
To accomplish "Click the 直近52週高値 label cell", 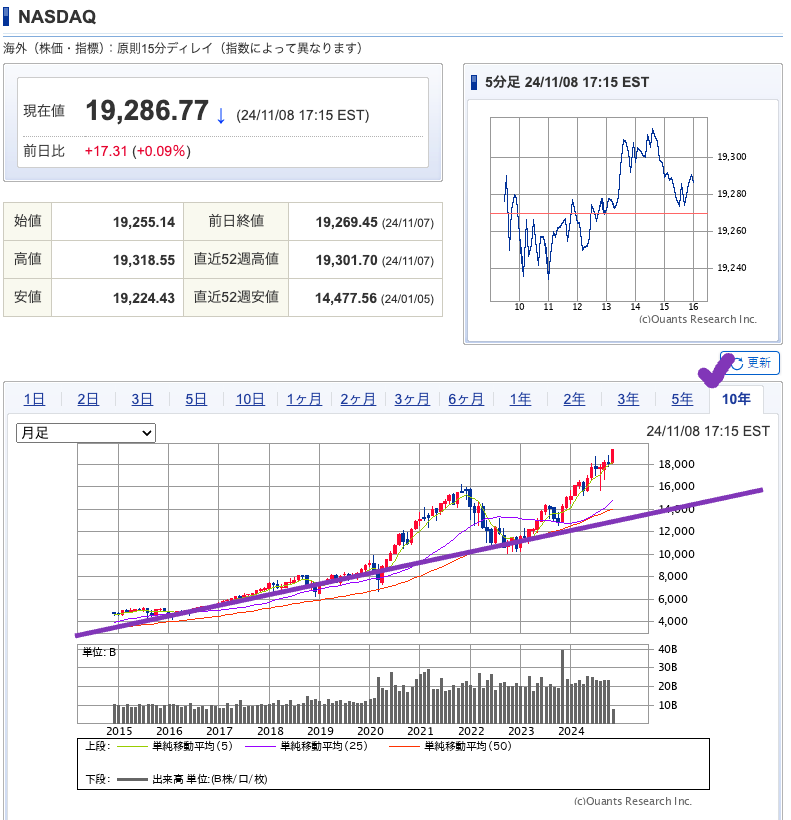I will pyautogui.click(x=236, y=259).
